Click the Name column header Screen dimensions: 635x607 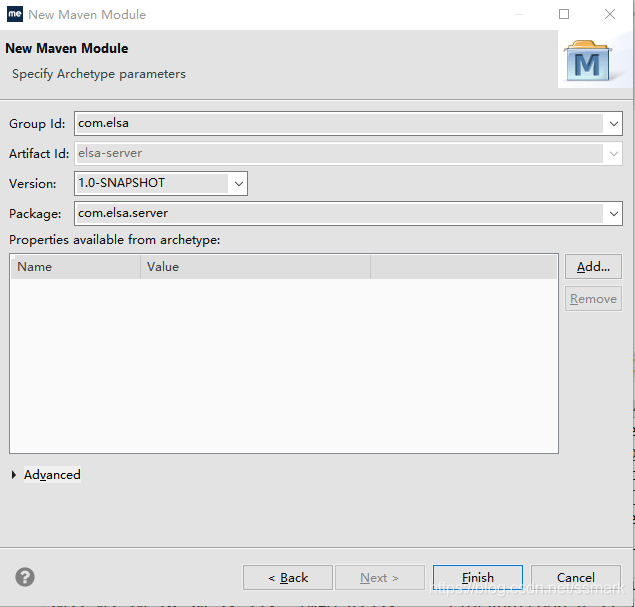(75, 267)
